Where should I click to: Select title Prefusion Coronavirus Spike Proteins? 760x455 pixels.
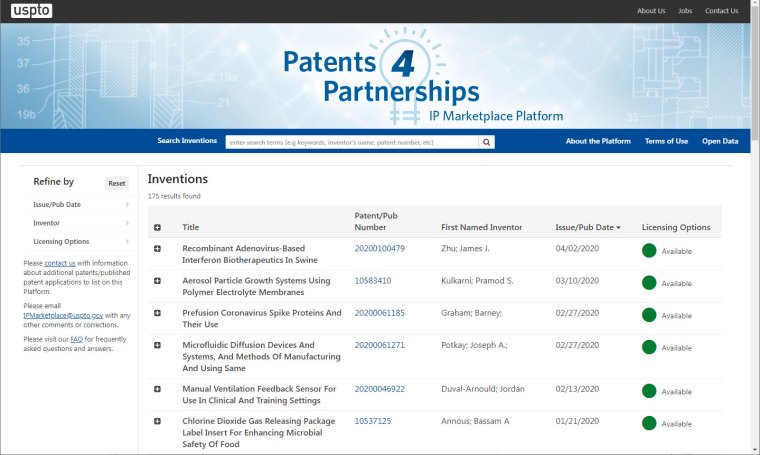(x=262, y=318)
